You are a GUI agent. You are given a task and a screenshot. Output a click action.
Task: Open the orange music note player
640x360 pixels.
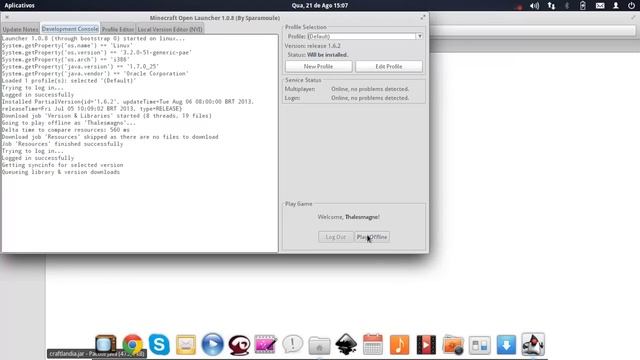pos(400,344)
